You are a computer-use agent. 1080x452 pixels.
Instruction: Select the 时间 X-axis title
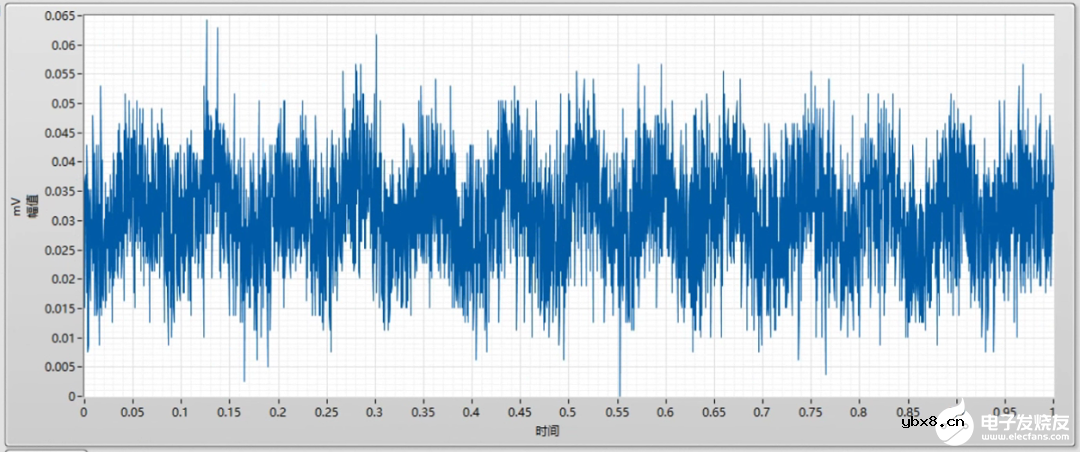pos(547,430)
